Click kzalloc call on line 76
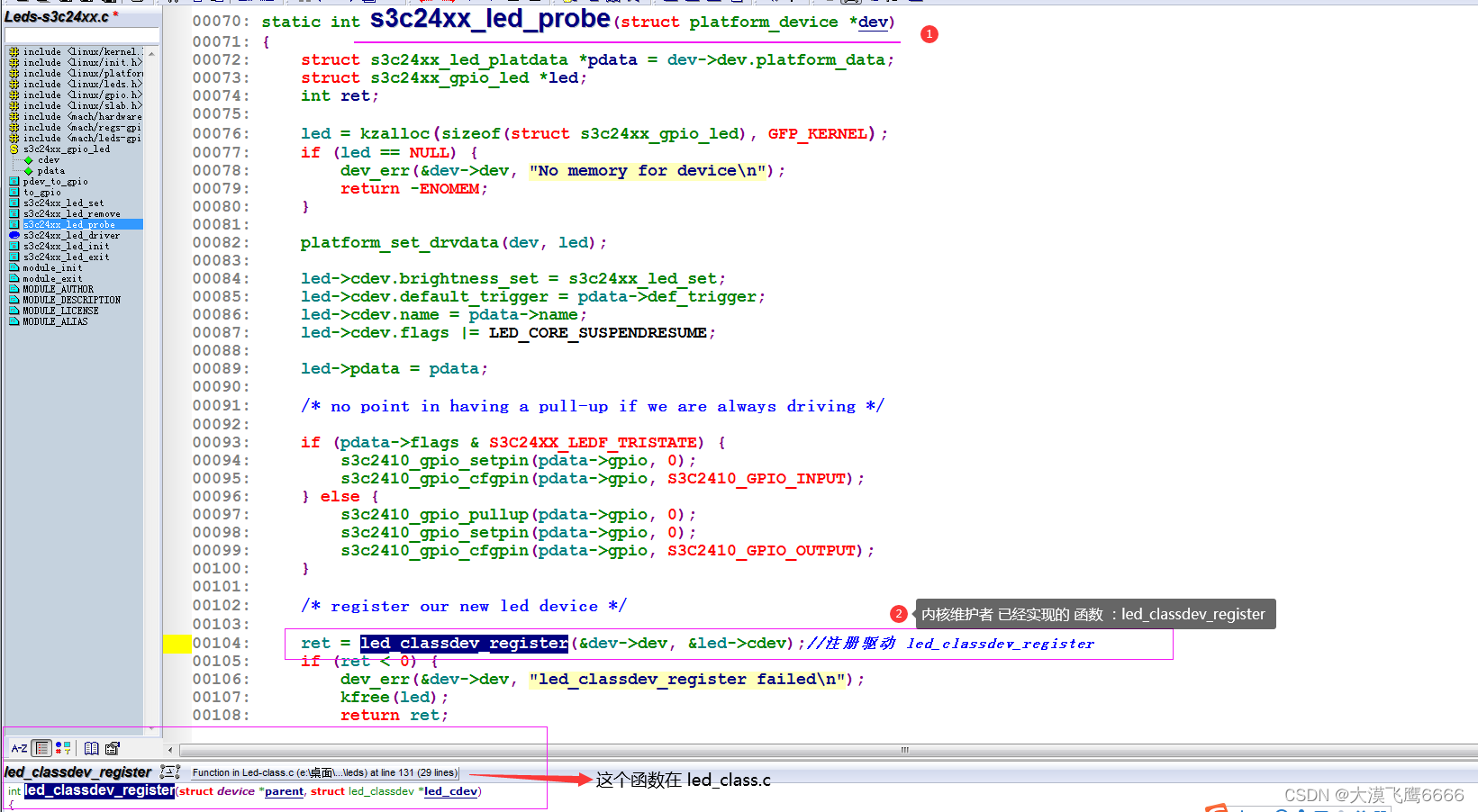 pos(394,133)
